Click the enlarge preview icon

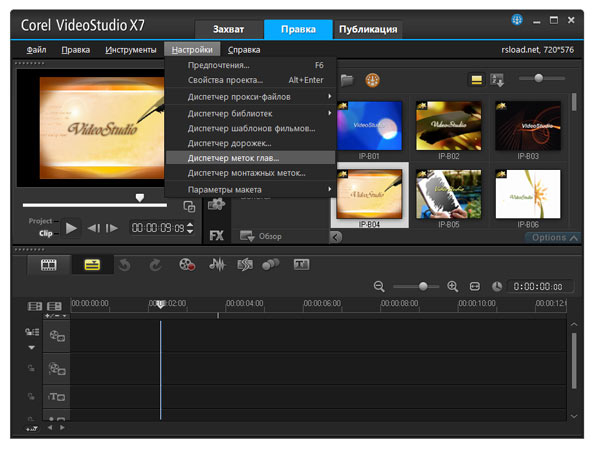pos(189,207)
